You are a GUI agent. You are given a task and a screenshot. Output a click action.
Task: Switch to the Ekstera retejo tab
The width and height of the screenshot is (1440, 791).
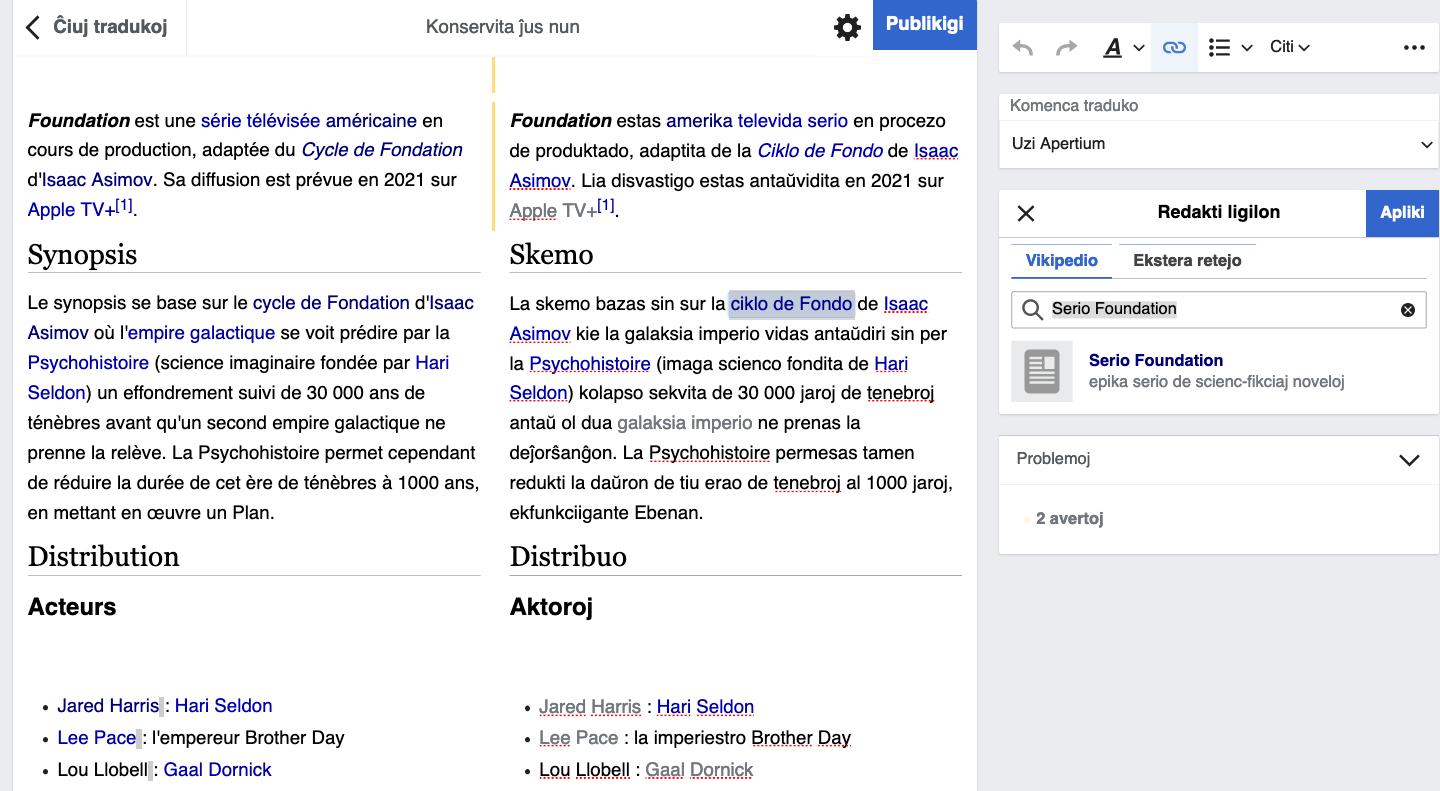coord(1187,261)
